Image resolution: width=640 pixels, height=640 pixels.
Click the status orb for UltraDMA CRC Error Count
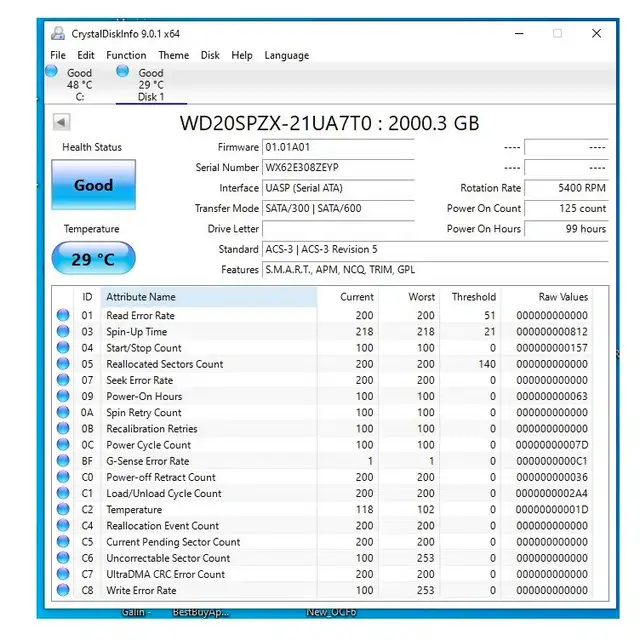[x=63, y=574]
